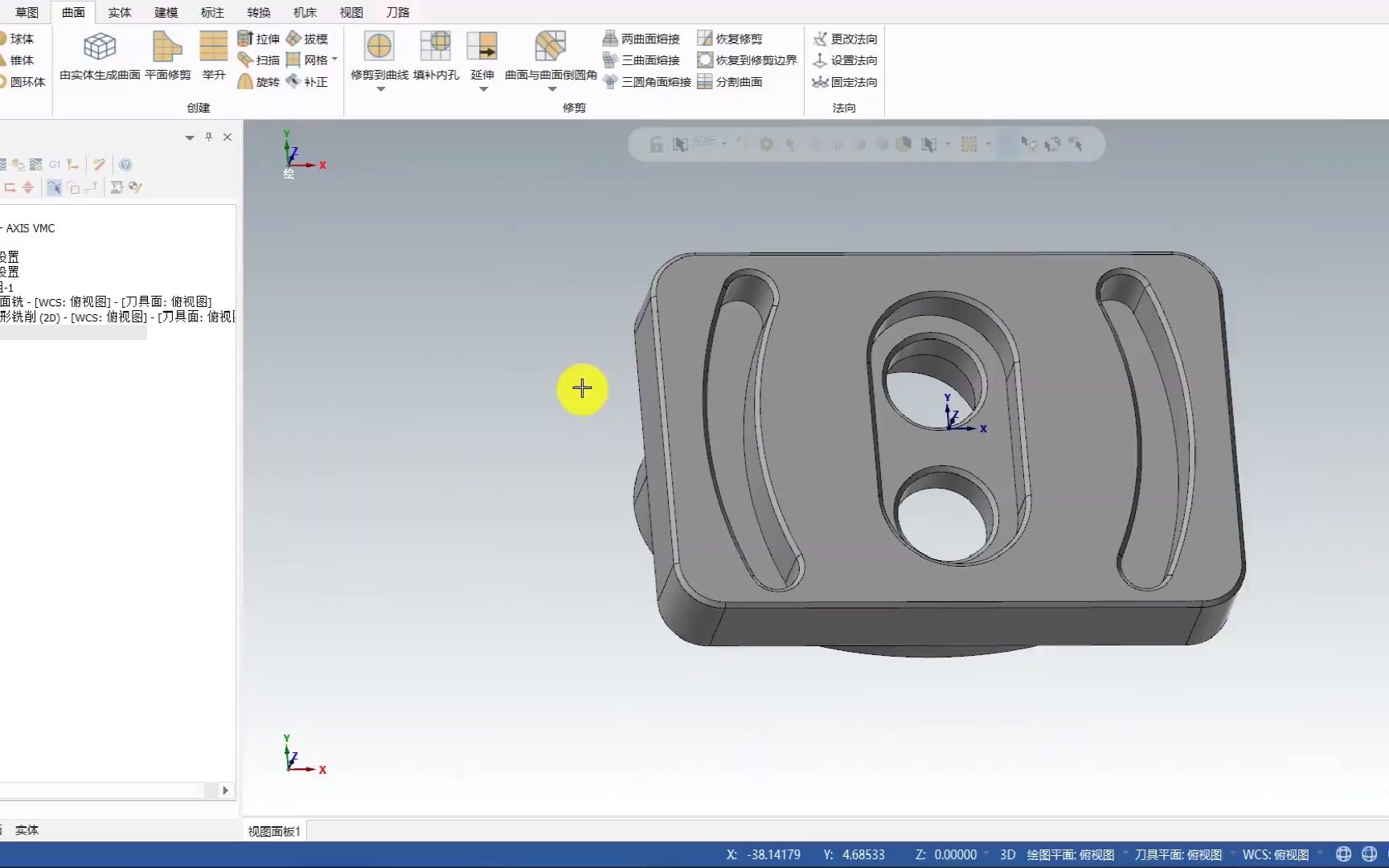Select the AXIS VMC machine group

tap(28, 228)
